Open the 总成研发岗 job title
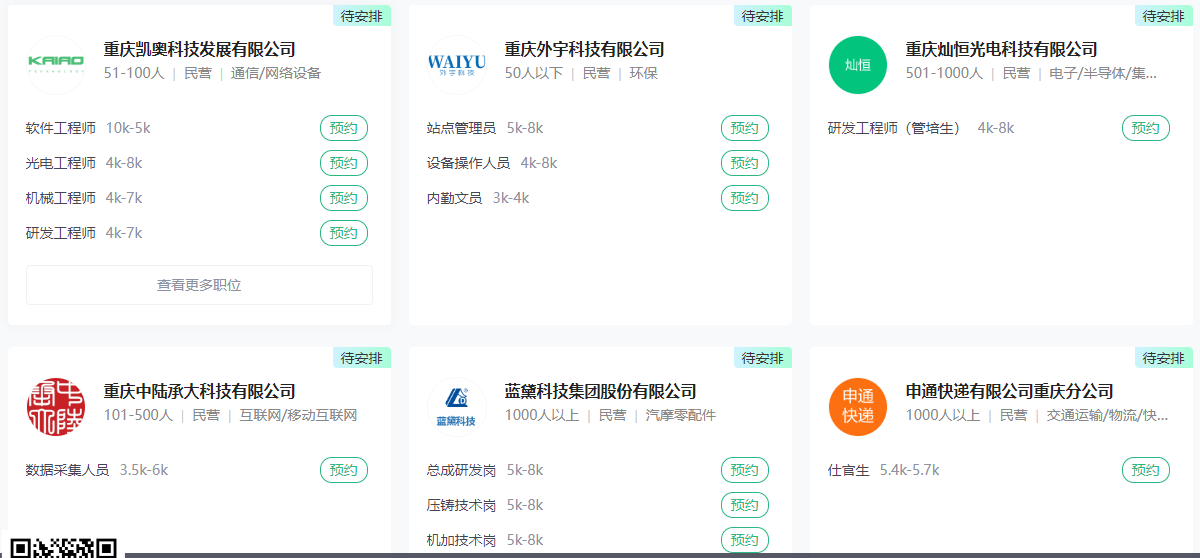1200x558 pixels. coord(461,470)
